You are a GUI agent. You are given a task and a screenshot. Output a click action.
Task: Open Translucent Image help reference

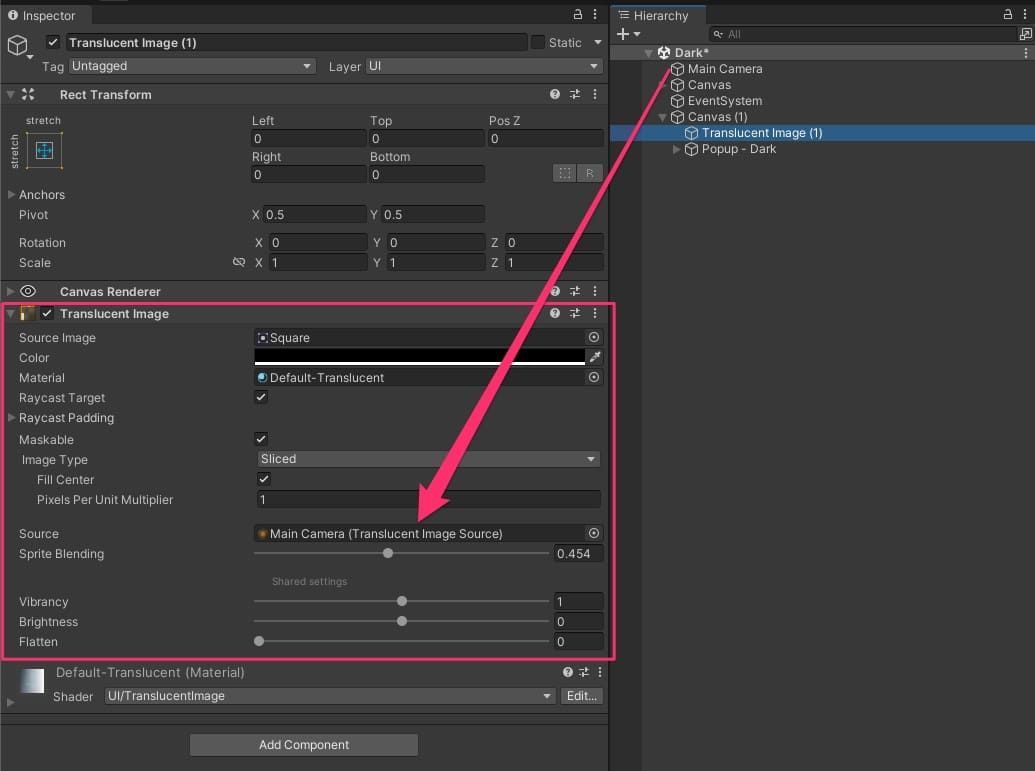click(x=554, y=313)
